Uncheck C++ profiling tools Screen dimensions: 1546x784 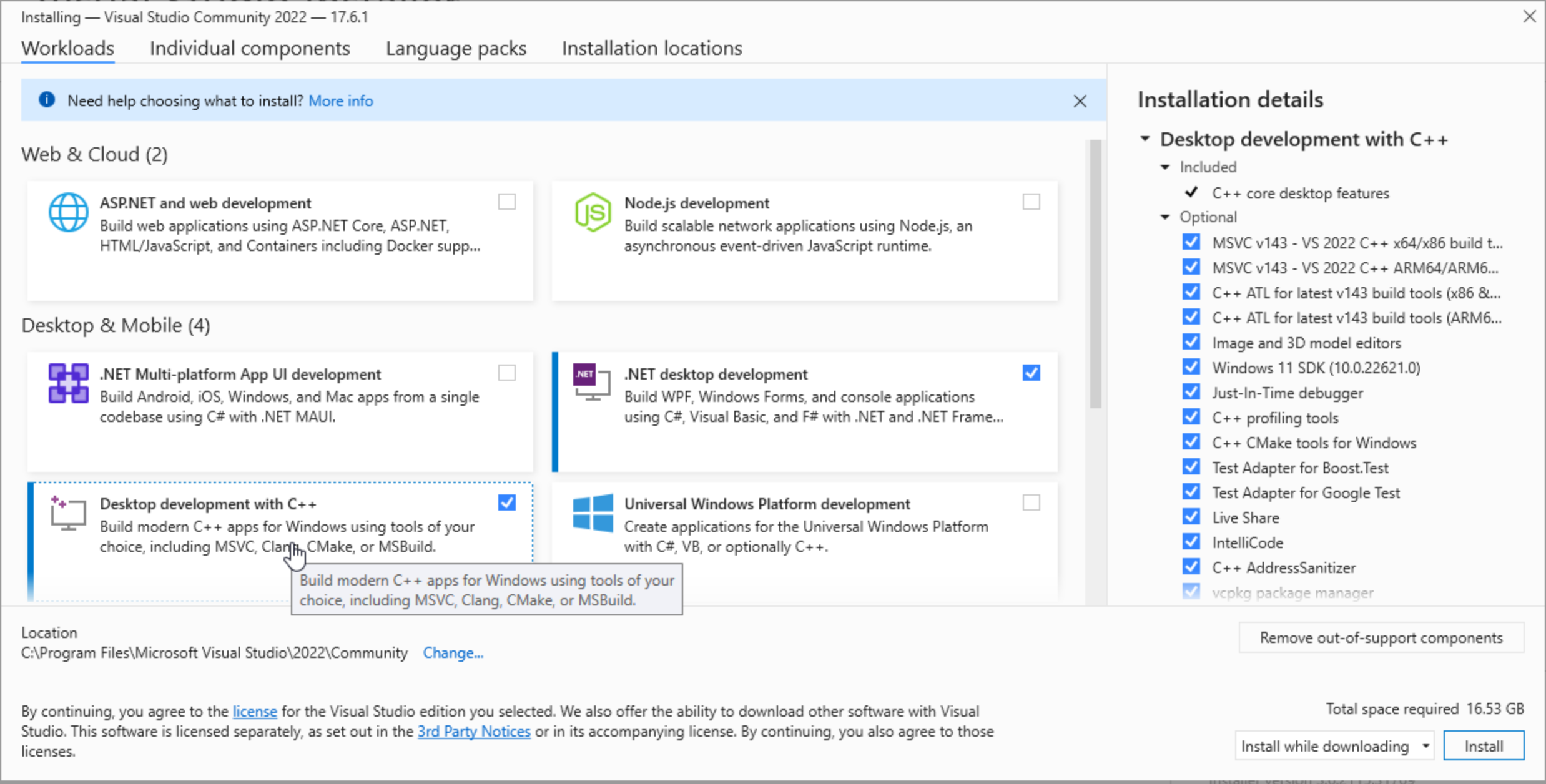pos(1191,417)
